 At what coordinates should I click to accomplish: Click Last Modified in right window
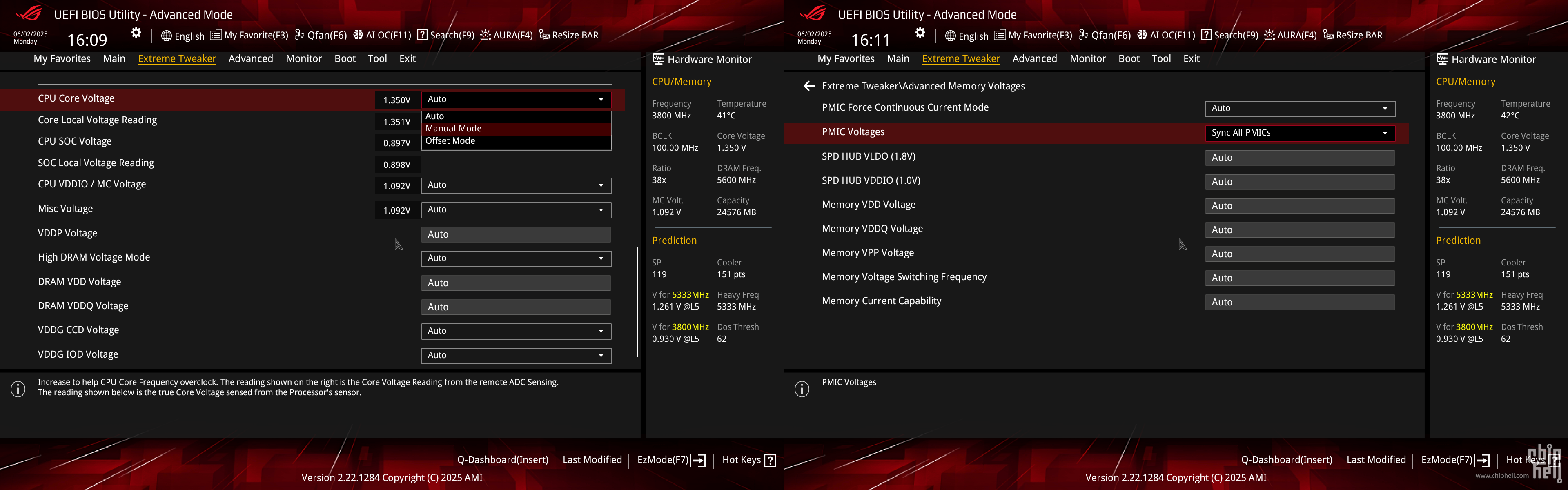click(x=1376, y=460)
